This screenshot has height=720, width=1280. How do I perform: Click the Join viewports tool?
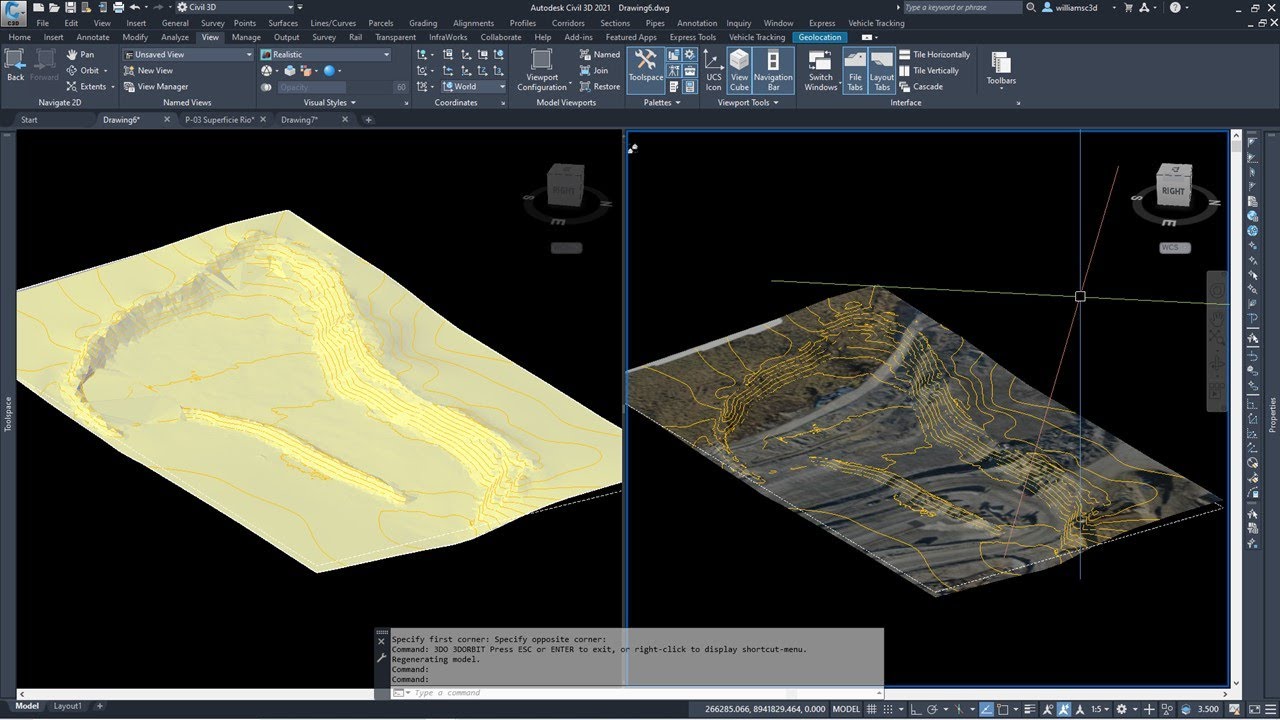click(594, 71)
